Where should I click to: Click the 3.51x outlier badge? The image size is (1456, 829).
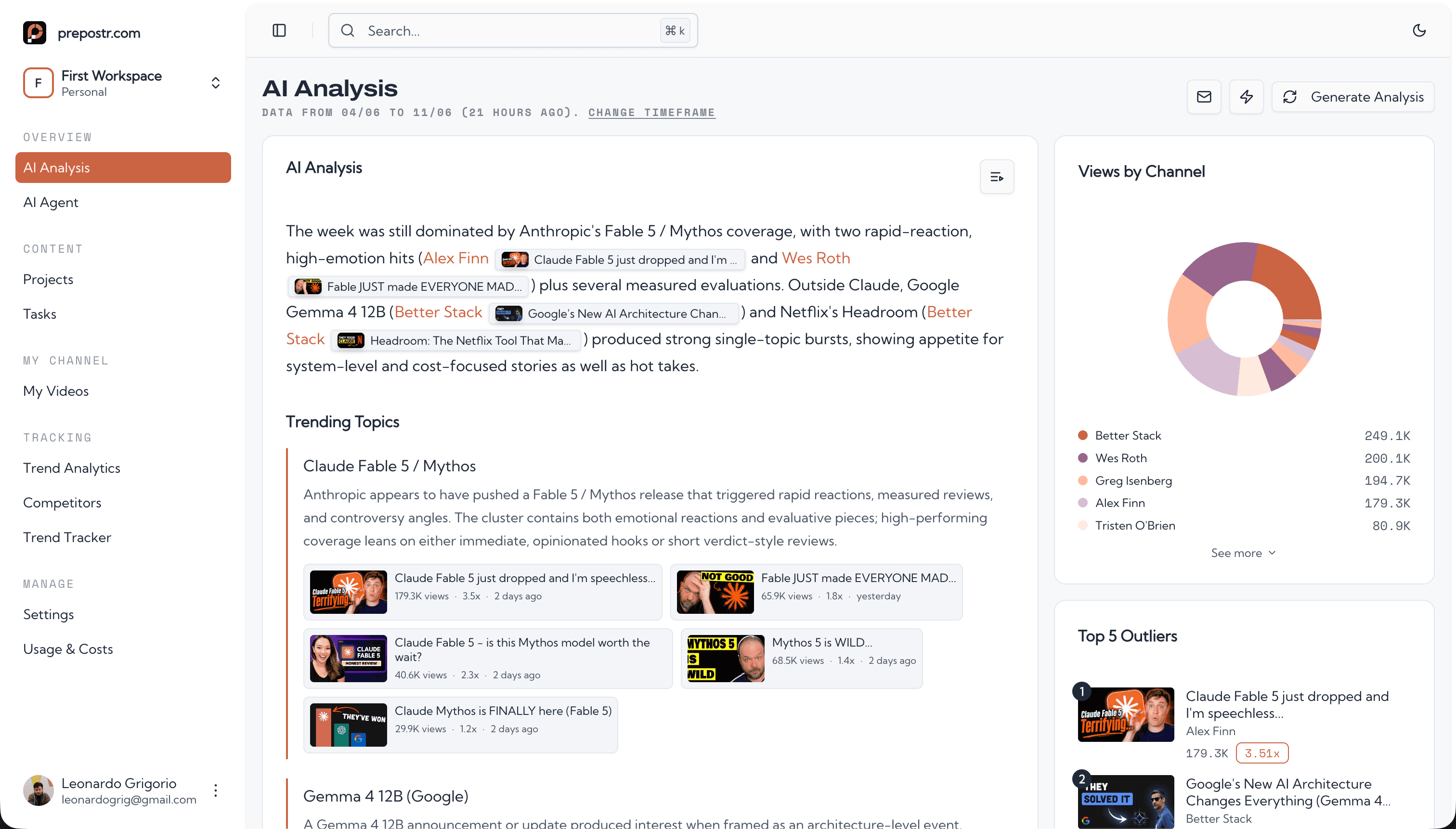click(1262, 753)
